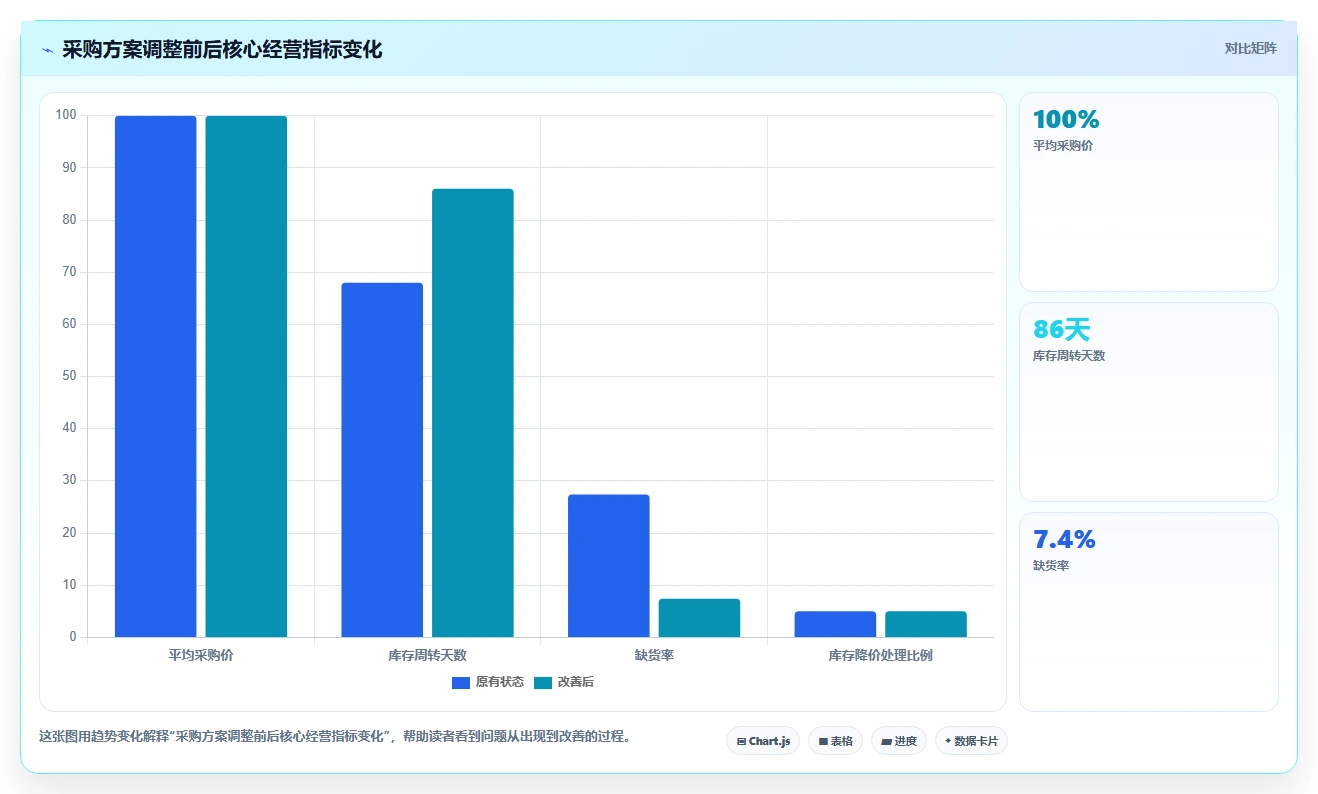Viewport: 1318px width, 794px height.
Task: Click the 数据卡片 tag
Action: point(971,741)
